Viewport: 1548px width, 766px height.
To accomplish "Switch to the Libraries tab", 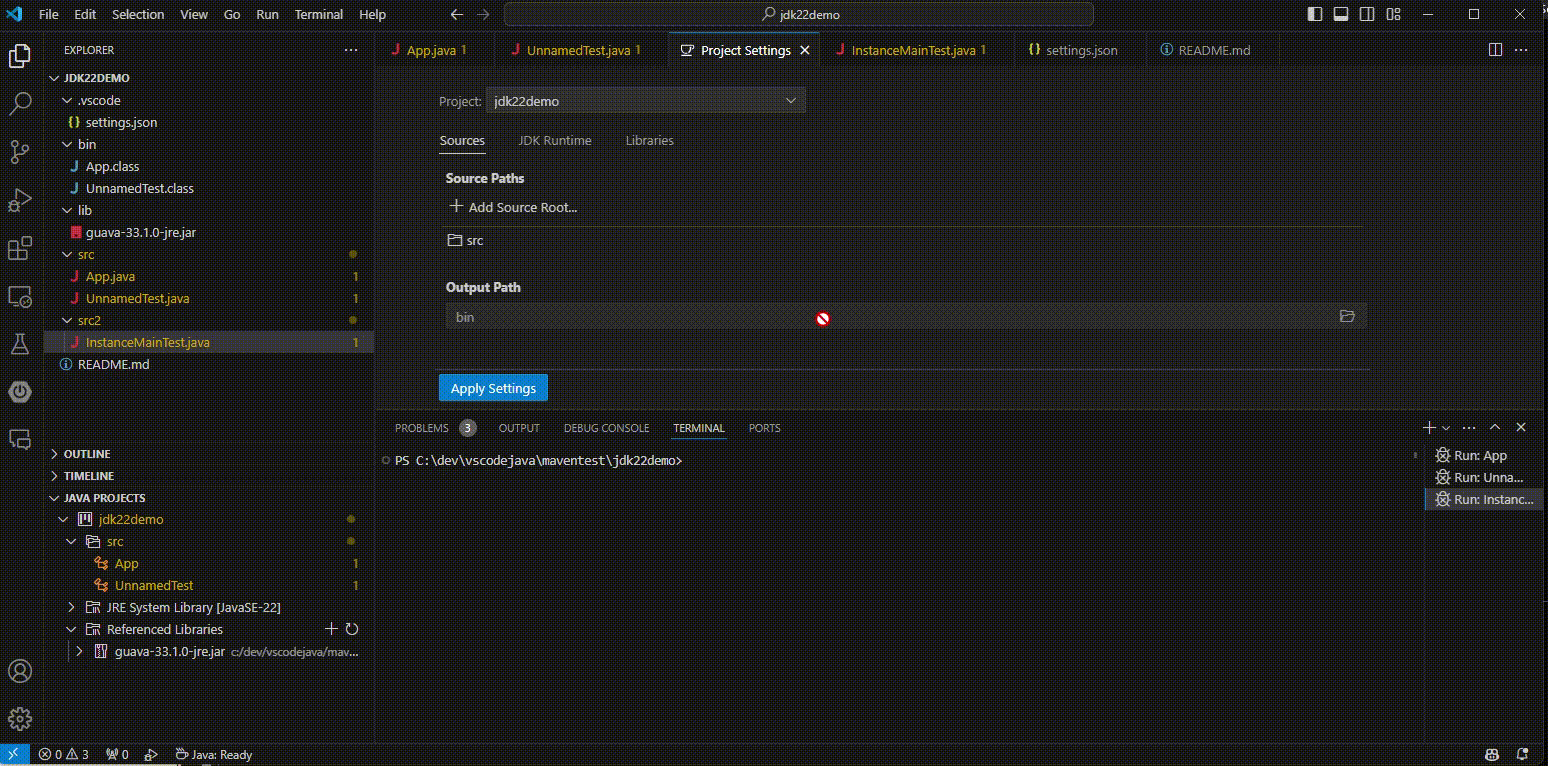I will (650, 141).
